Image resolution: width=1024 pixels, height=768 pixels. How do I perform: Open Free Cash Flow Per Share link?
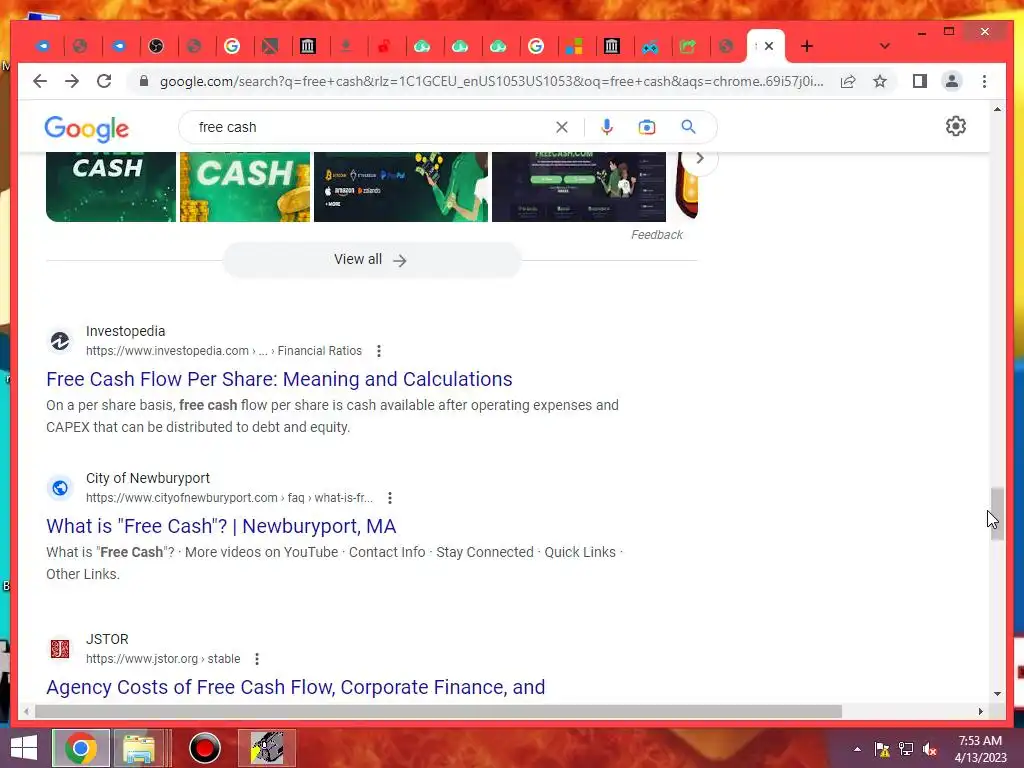pyautogui.click(x=279, y=379)
